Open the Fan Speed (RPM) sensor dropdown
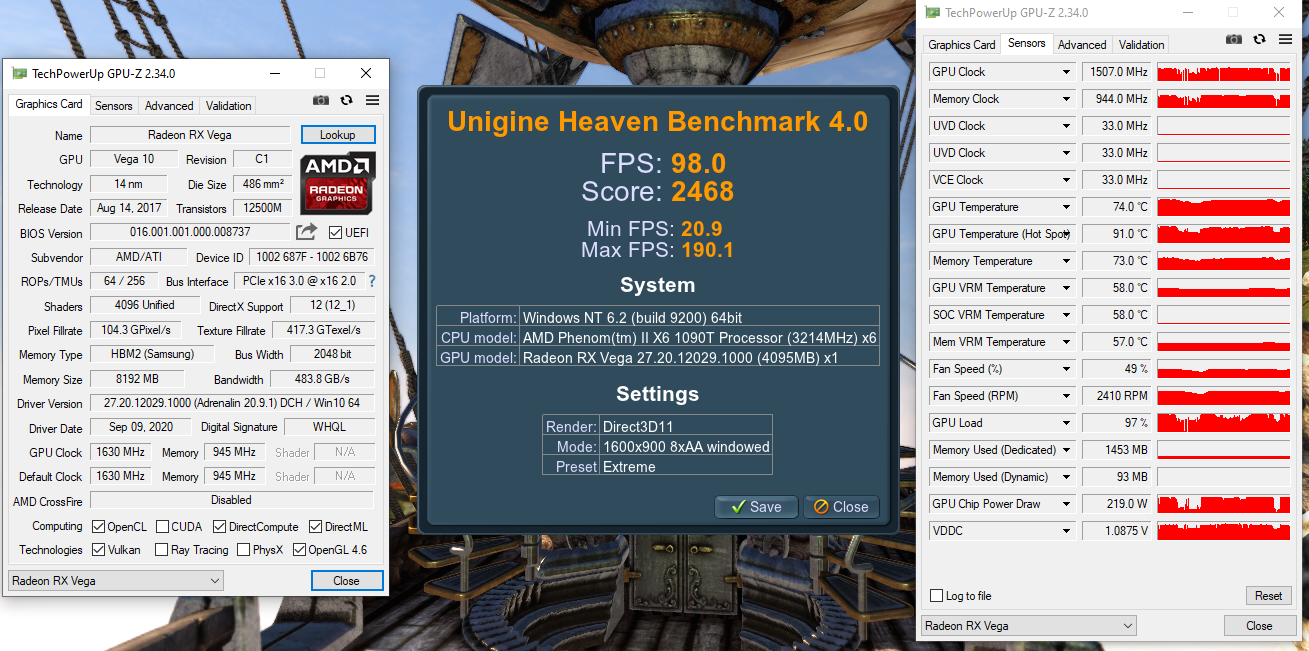The image size is (1309, 651). point(1067,396)
